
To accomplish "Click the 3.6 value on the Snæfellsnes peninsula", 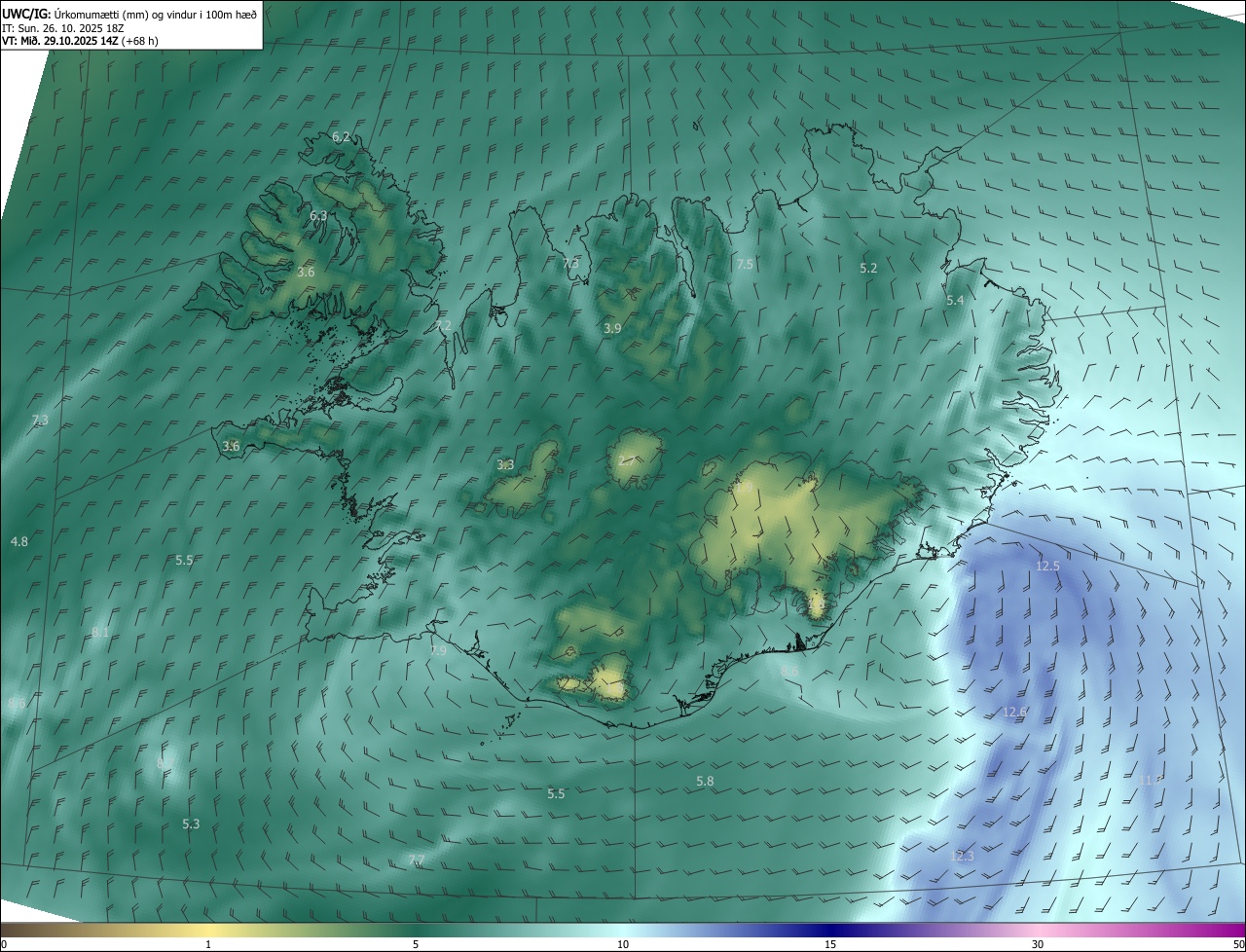I will (231, 446).
